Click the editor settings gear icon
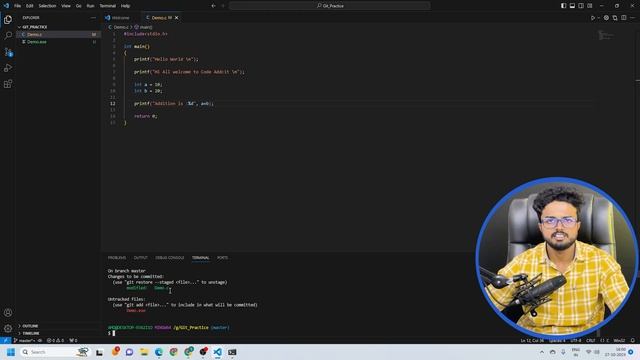 pyautogui.click(x=606, y=18)
